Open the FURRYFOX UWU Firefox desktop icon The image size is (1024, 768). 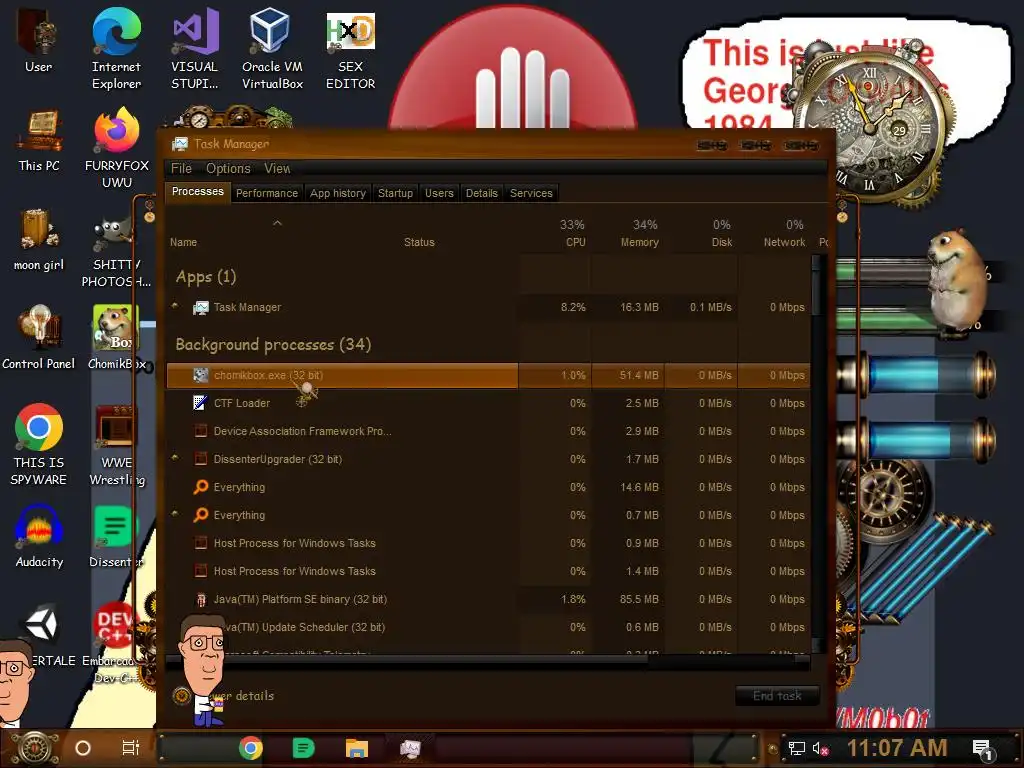pyautogui.click(x=117, y=148)
